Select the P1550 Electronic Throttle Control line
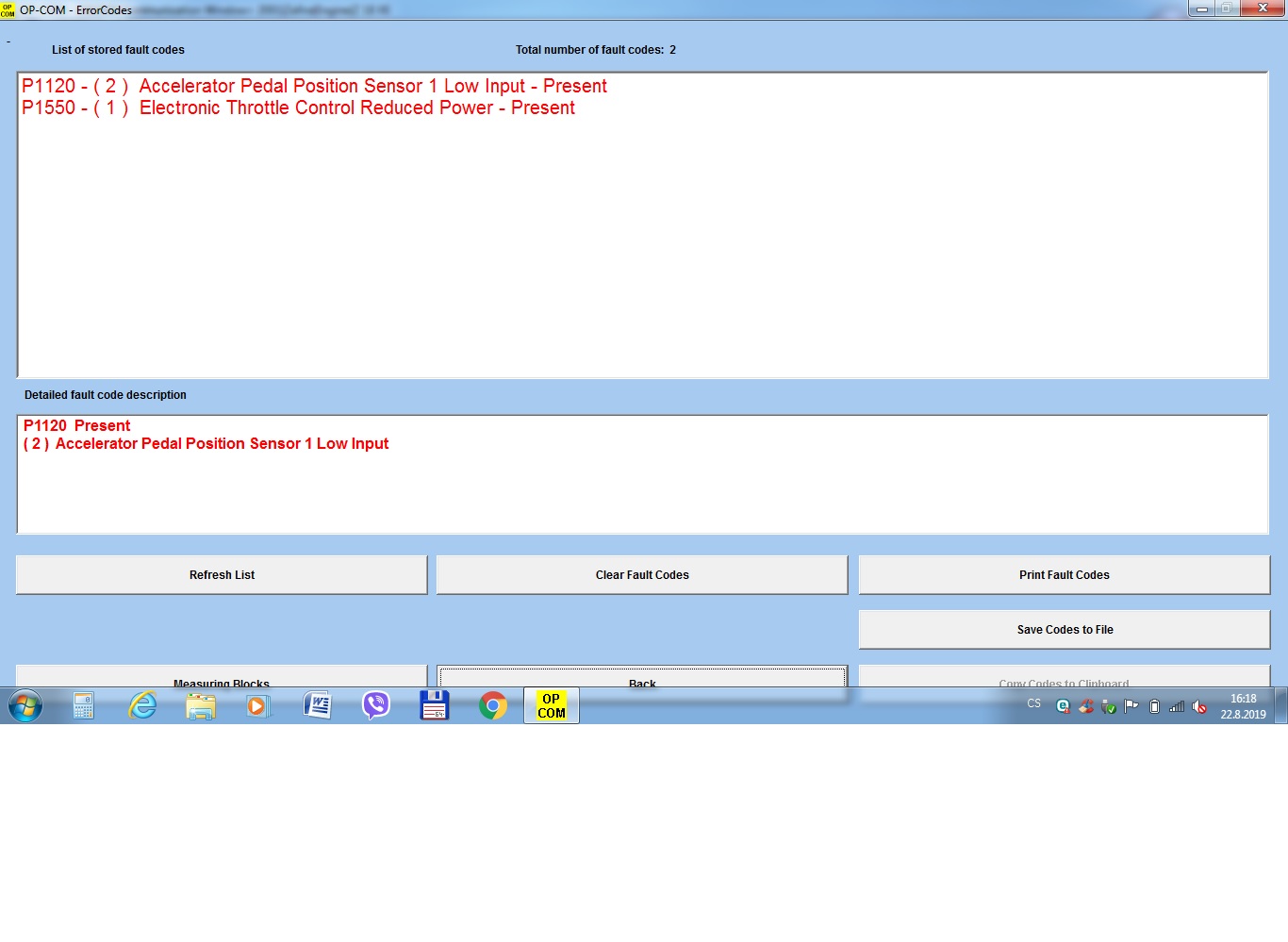The image size is (1288, 942). tap(298, 108)
